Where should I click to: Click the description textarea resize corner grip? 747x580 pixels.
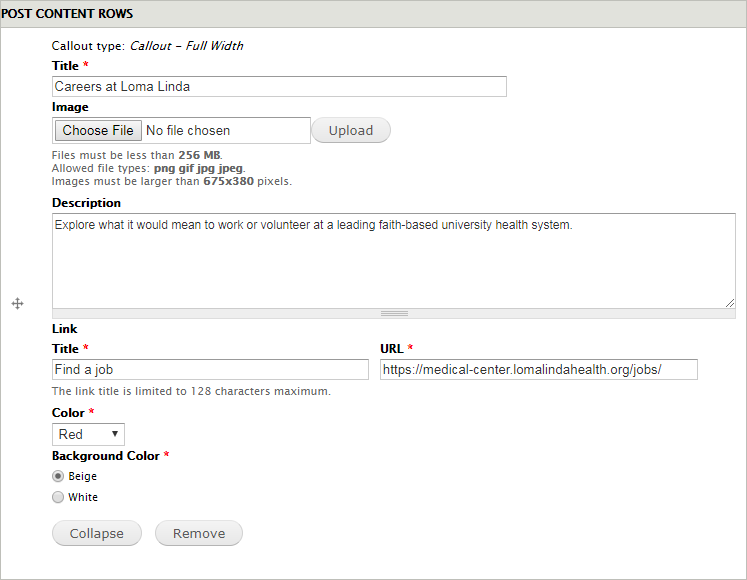[x=730, y=303]
